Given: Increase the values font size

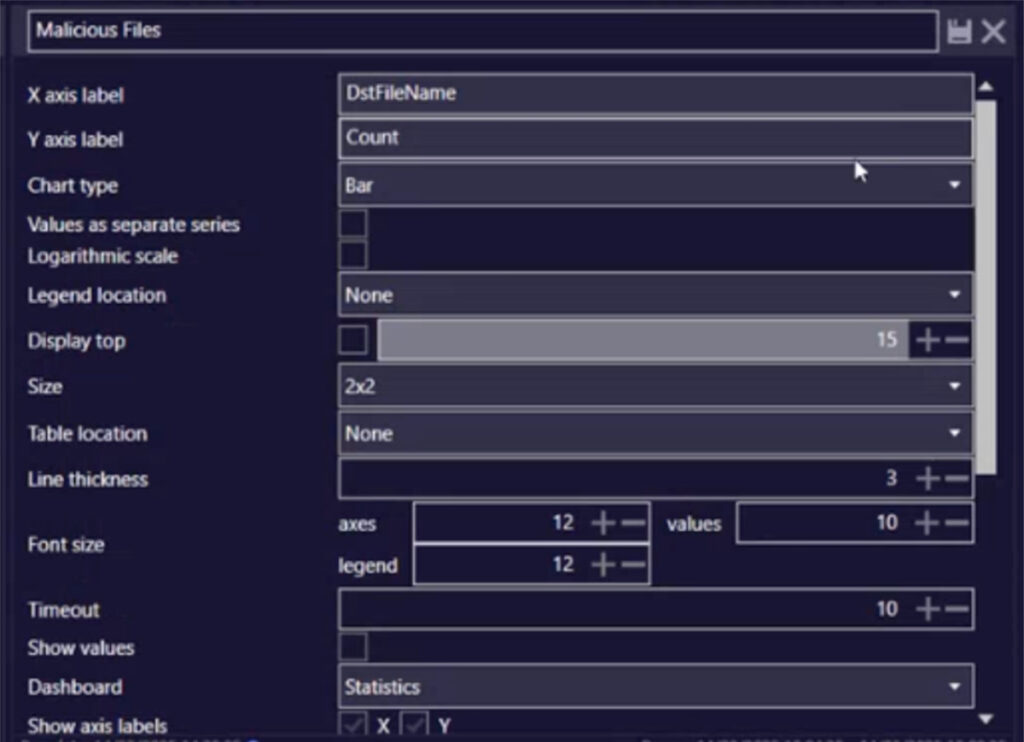Looking at the screenshot, I should tap(927, 523).
